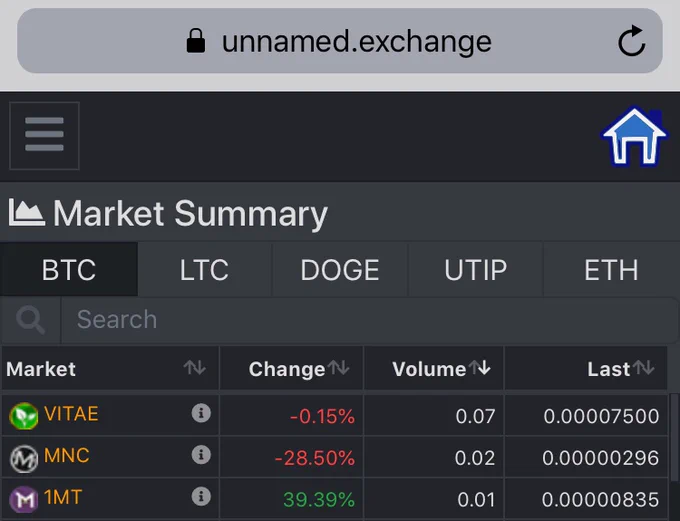Open the hamburger navigation menu
Screen dimensions: 680x521
[x=44, y=135]
